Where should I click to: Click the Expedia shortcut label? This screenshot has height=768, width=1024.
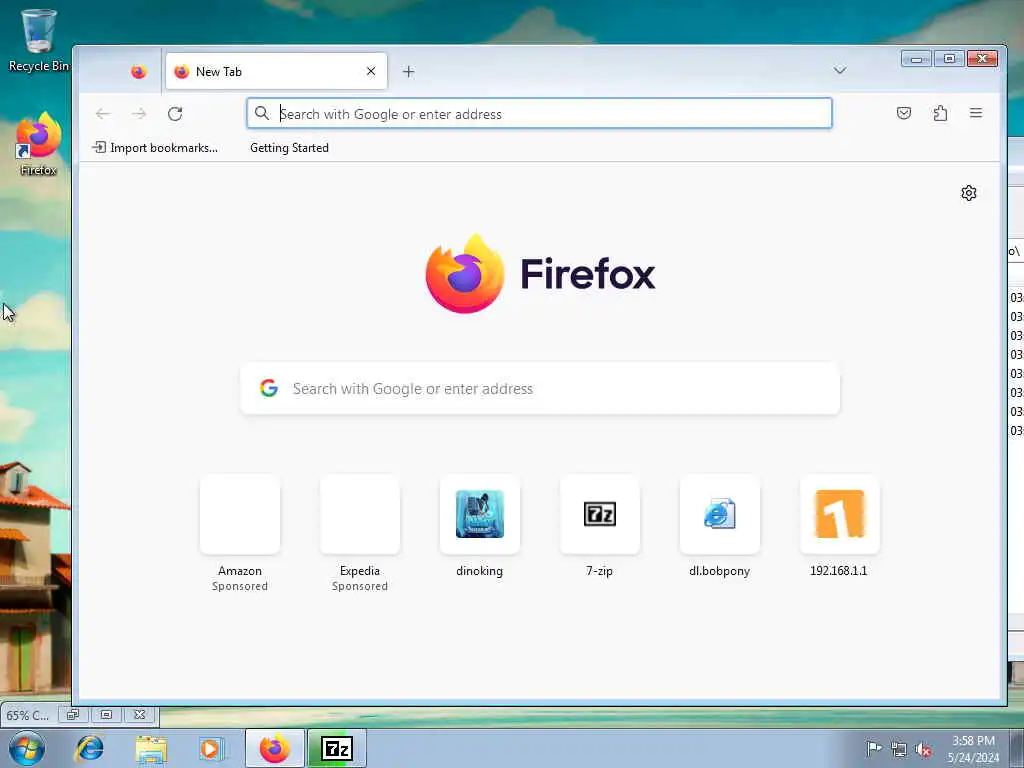[360, 571]
